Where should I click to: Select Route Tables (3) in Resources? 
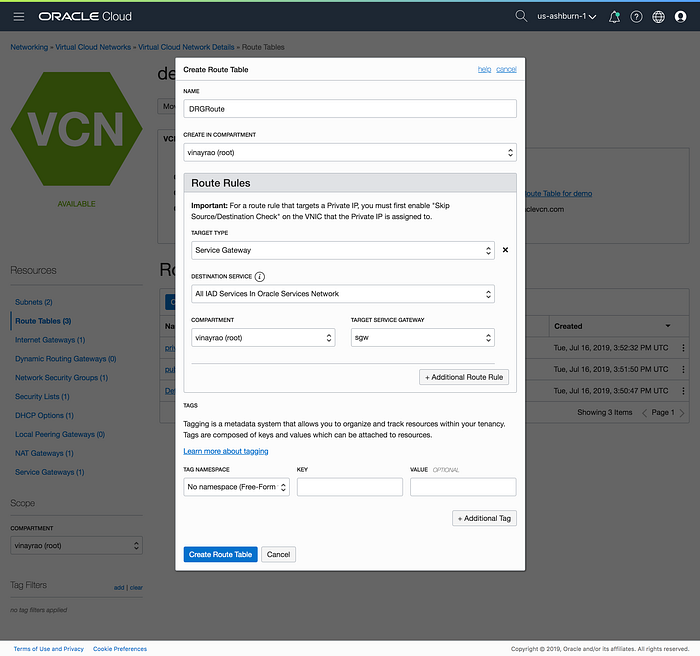[43, 321]
